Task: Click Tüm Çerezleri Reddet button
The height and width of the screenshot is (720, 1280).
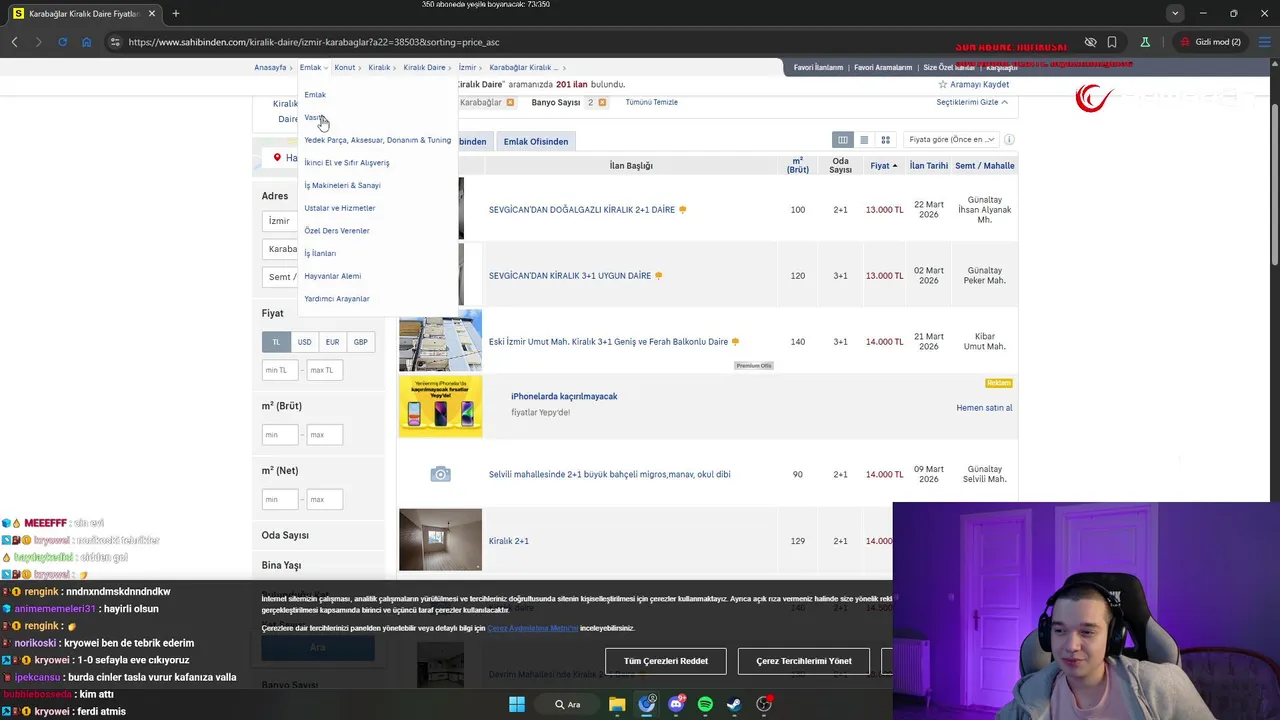Action: (666, 661)
